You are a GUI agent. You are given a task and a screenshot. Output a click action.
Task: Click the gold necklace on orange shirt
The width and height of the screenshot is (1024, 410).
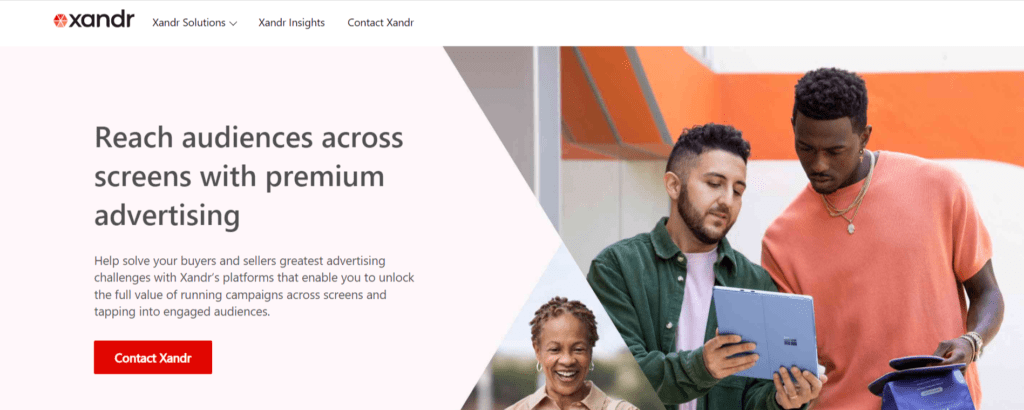[x=848, y=194]
